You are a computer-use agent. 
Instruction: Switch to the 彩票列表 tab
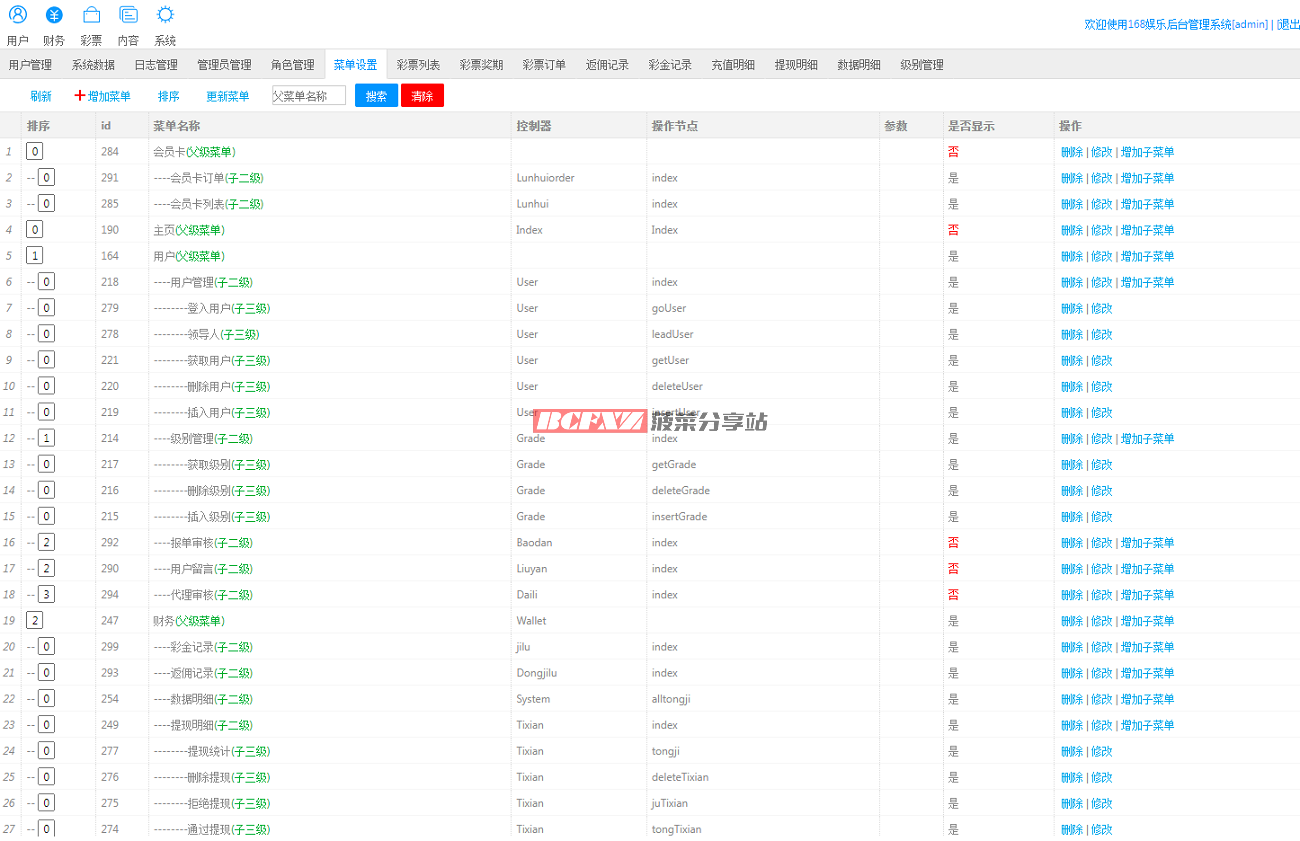(x=418, y=65)
